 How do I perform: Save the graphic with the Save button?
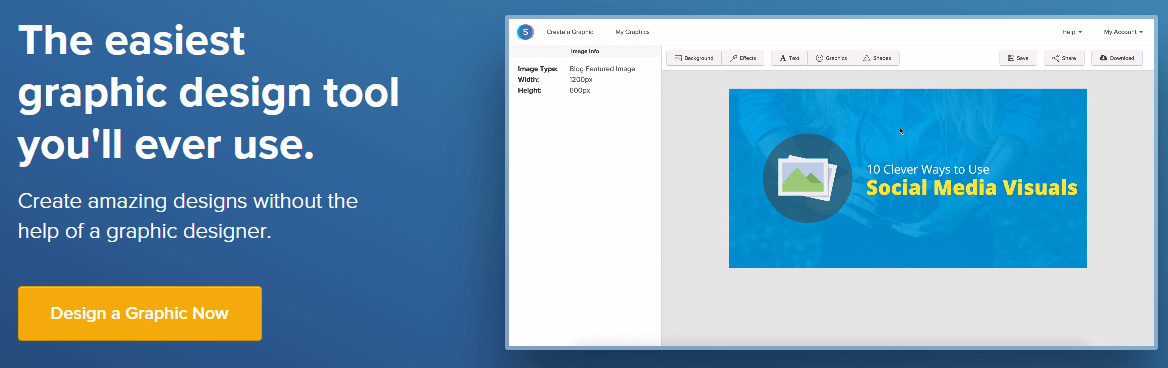[x=1018, y=58]
